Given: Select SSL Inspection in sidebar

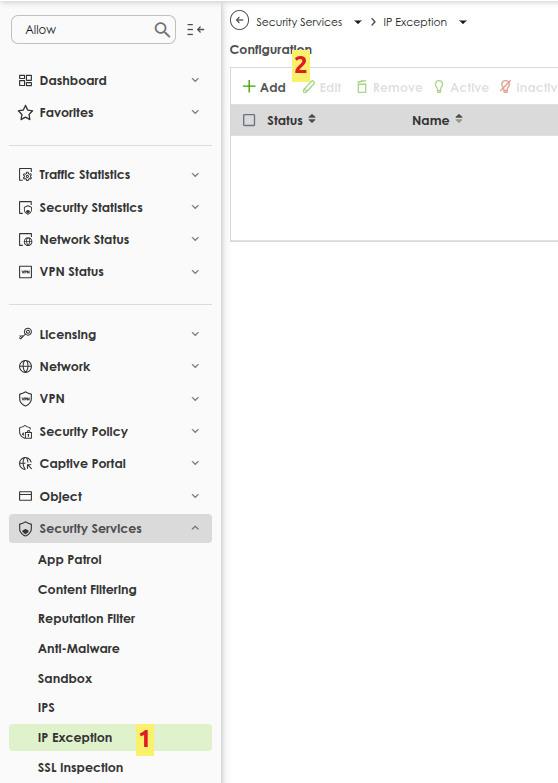Looking at the screenshot, I should [80, 768].
